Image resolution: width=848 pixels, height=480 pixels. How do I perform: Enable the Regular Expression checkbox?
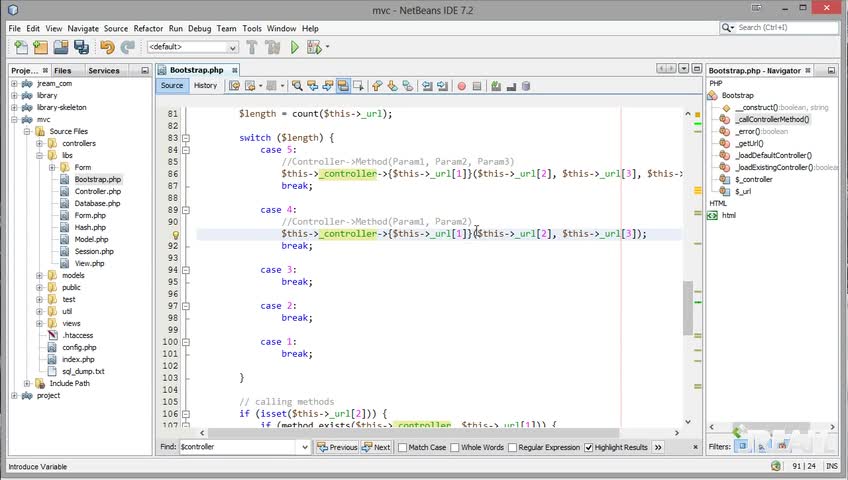512,447
